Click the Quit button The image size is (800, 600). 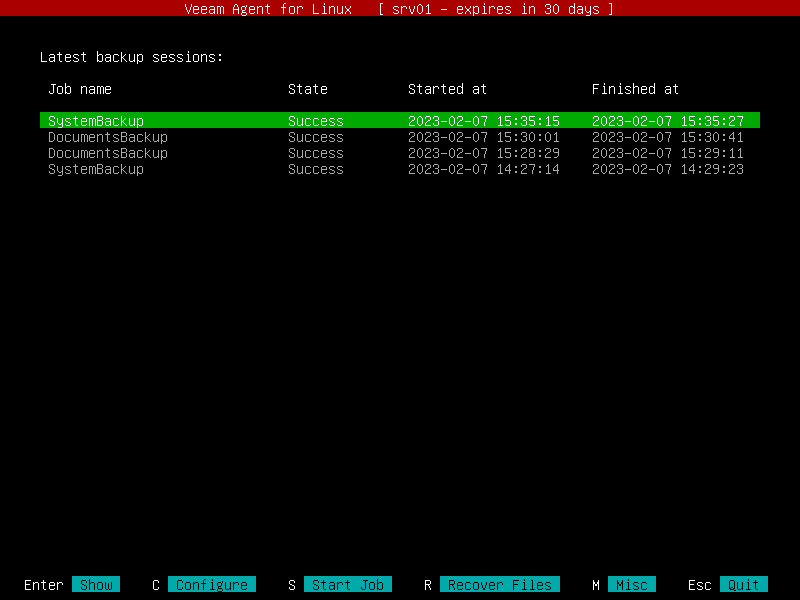[x=743, y=584]
